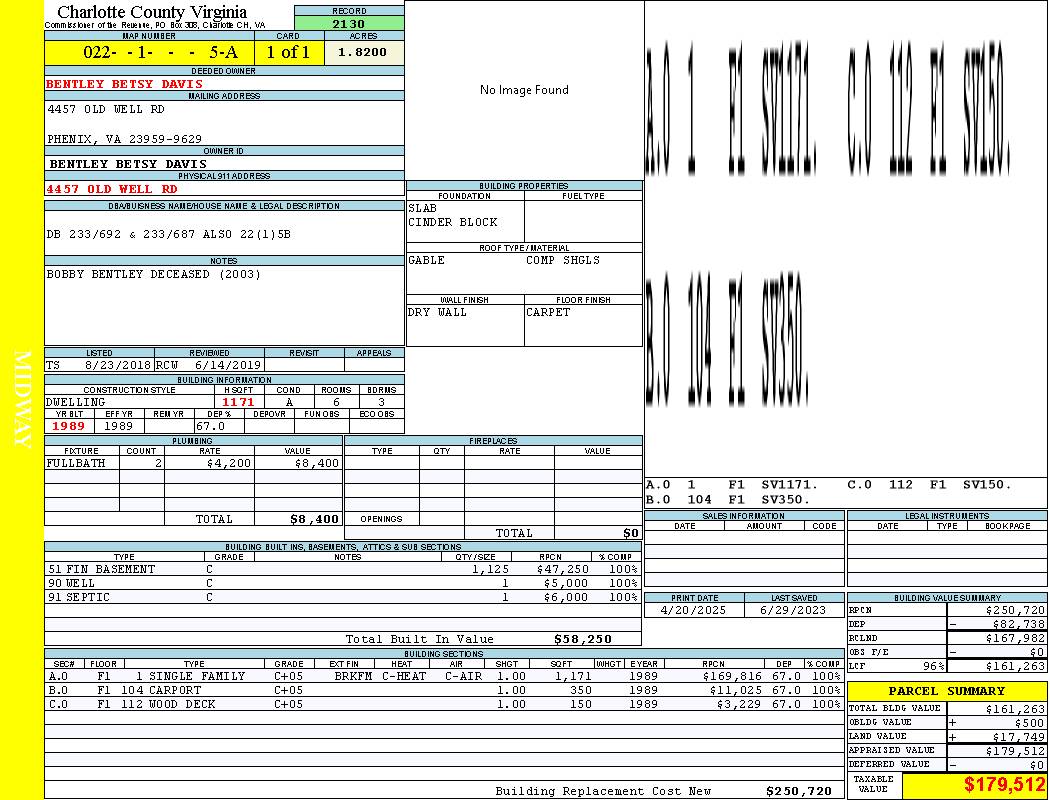This screenshot has width=1050, height=800.
Task: Click RCLND value $167,982
Action: (1015, 639)
